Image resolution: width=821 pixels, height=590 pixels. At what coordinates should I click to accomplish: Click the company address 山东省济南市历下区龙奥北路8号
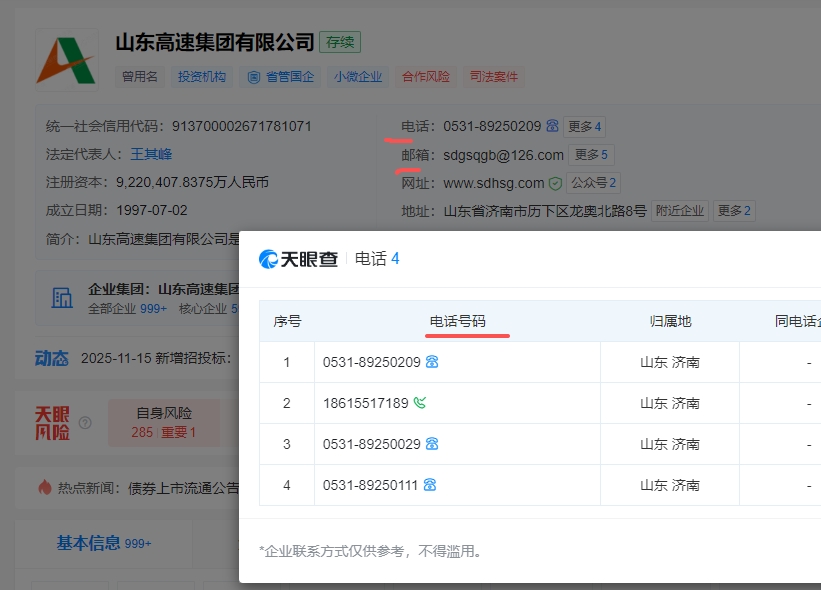[545, 211]
